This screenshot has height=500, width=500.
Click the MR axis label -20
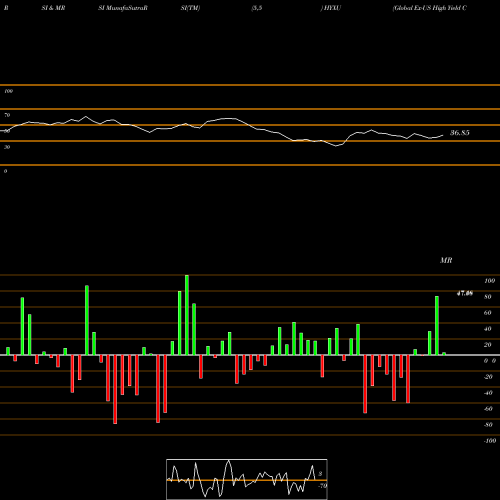click(488, 377)
